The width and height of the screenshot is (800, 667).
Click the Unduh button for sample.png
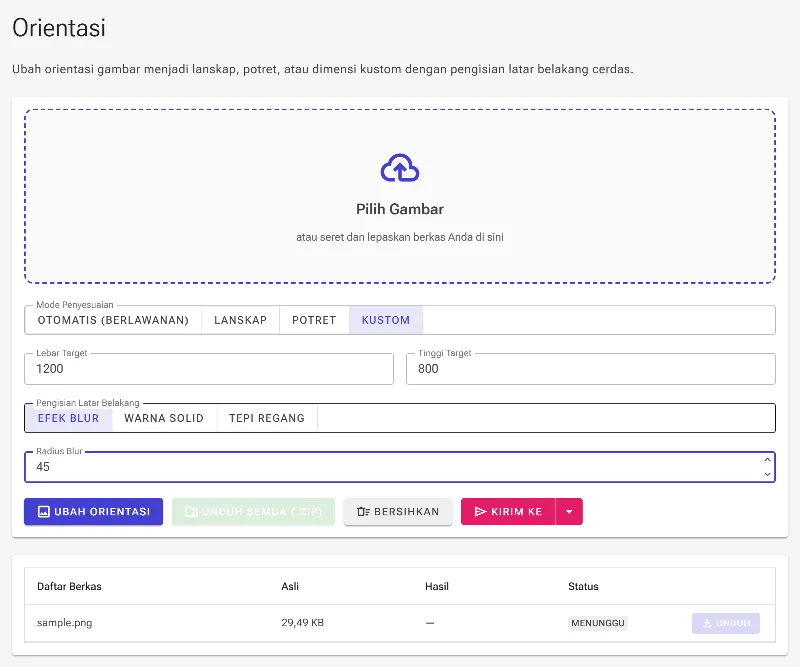pyautogui.click(x=726, y=623)
